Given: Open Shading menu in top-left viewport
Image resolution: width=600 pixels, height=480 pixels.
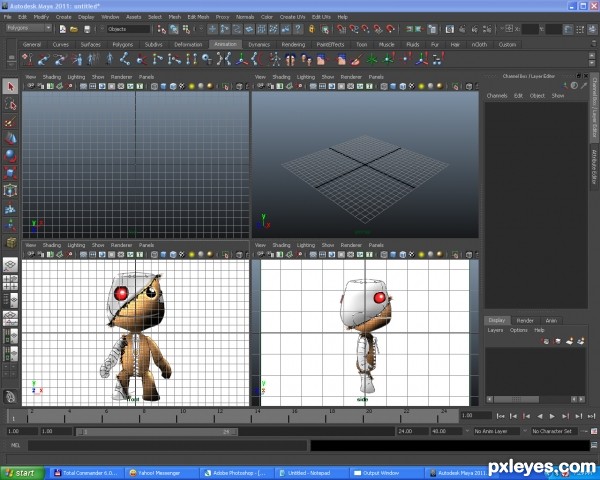Looking at the screenshot, I should pyautogui.click(x=52, y=77).
